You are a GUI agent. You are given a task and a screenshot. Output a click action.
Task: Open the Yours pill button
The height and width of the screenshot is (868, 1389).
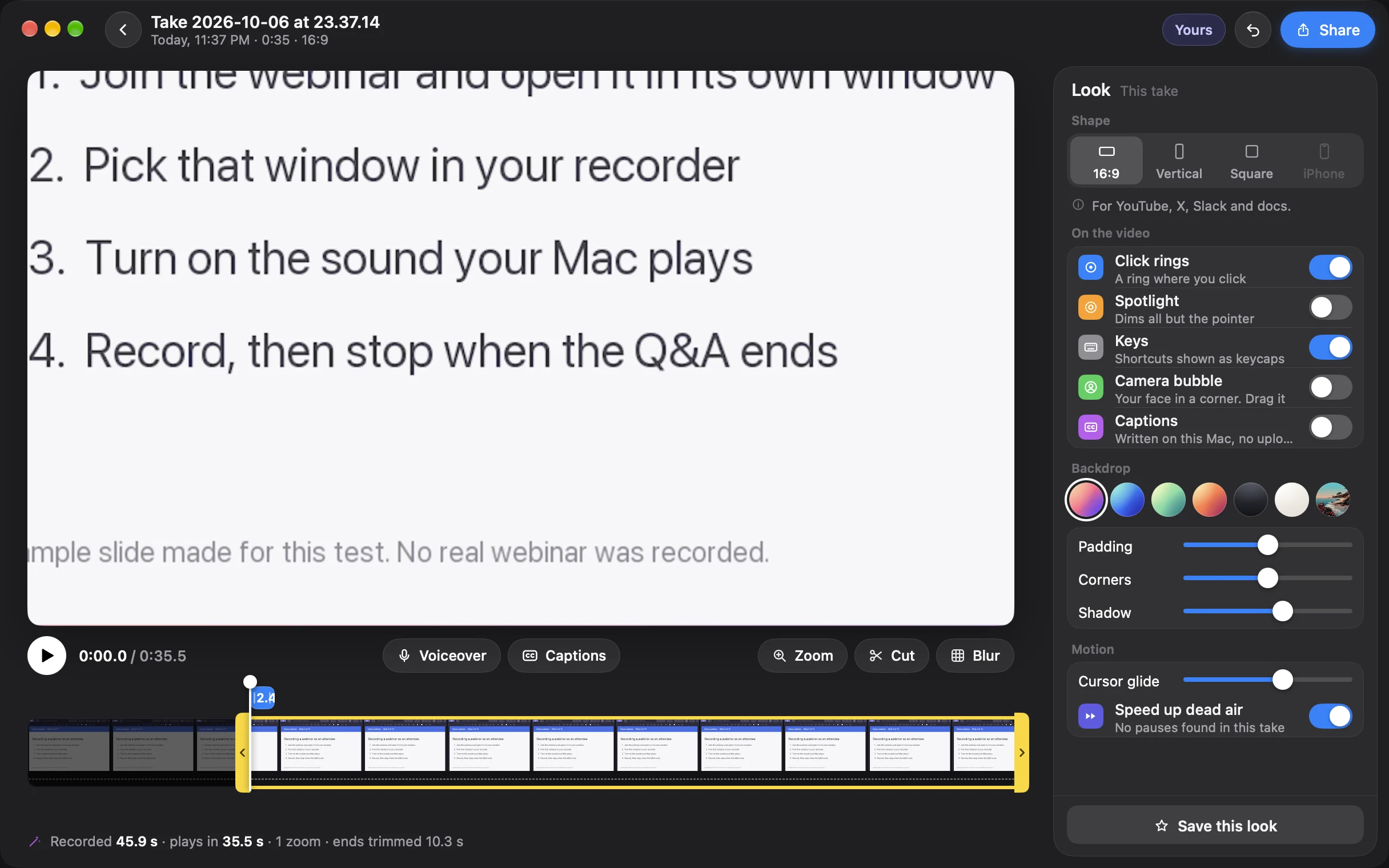click(x=1193, y=30)
